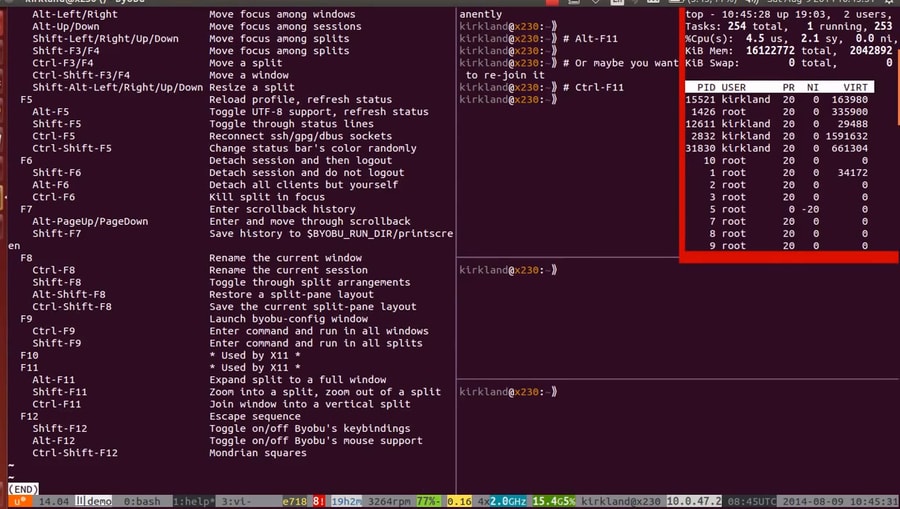
Task: Click the "Toggle on/off Byobu's mouse support" line
Action: [x=316, y=441]
